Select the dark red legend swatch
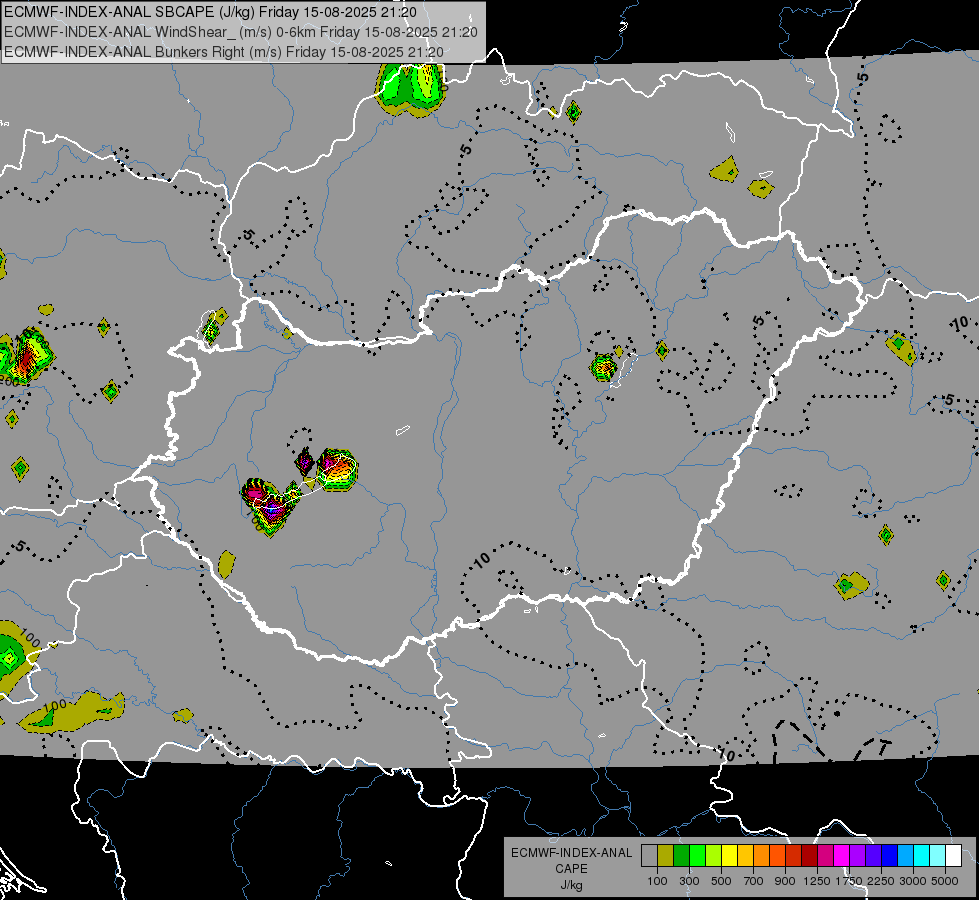 (x=810, y=855)
